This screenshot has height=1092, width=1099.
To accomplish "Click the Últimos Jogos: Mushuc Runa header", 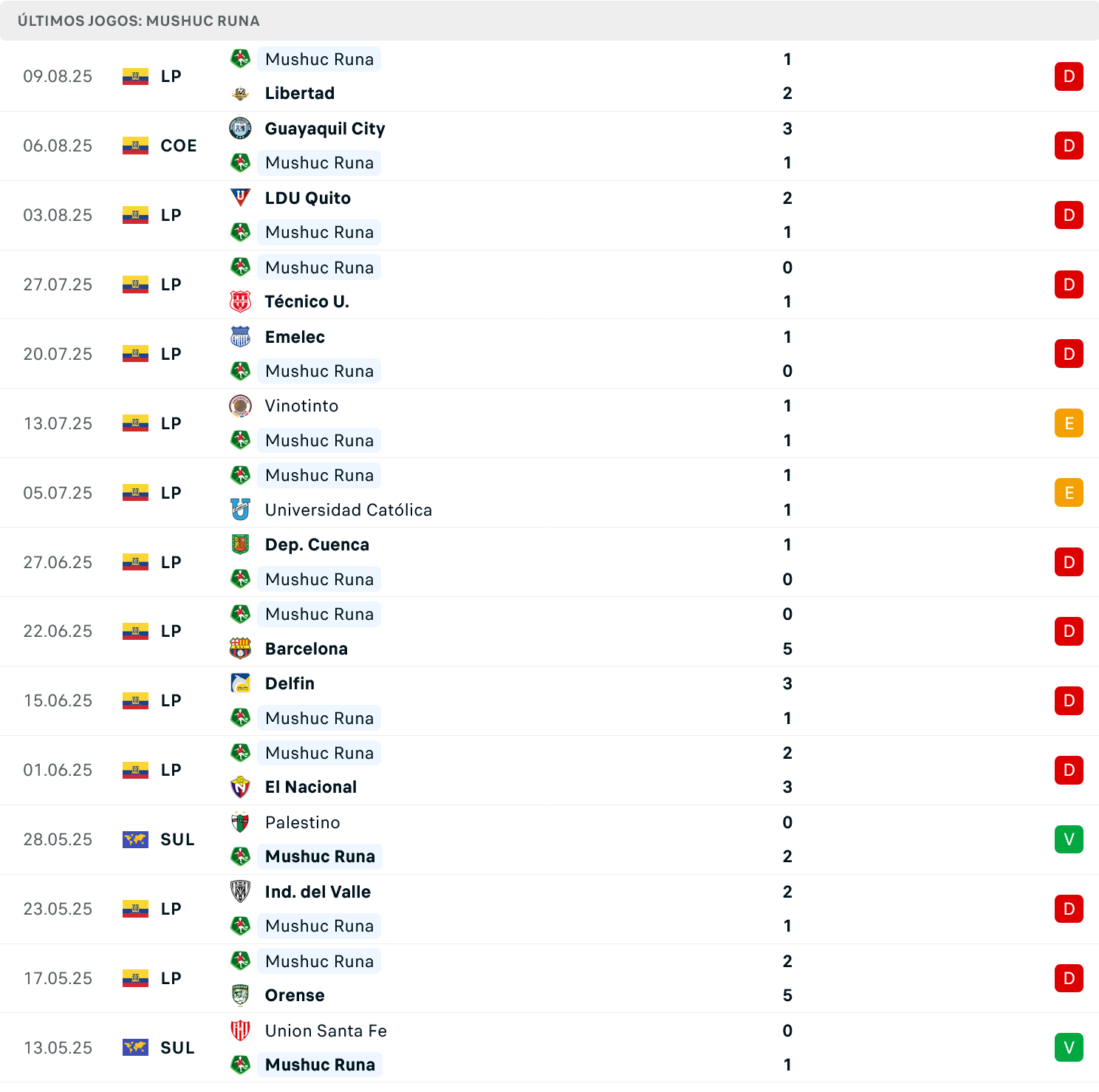I will tap(139, 21).
